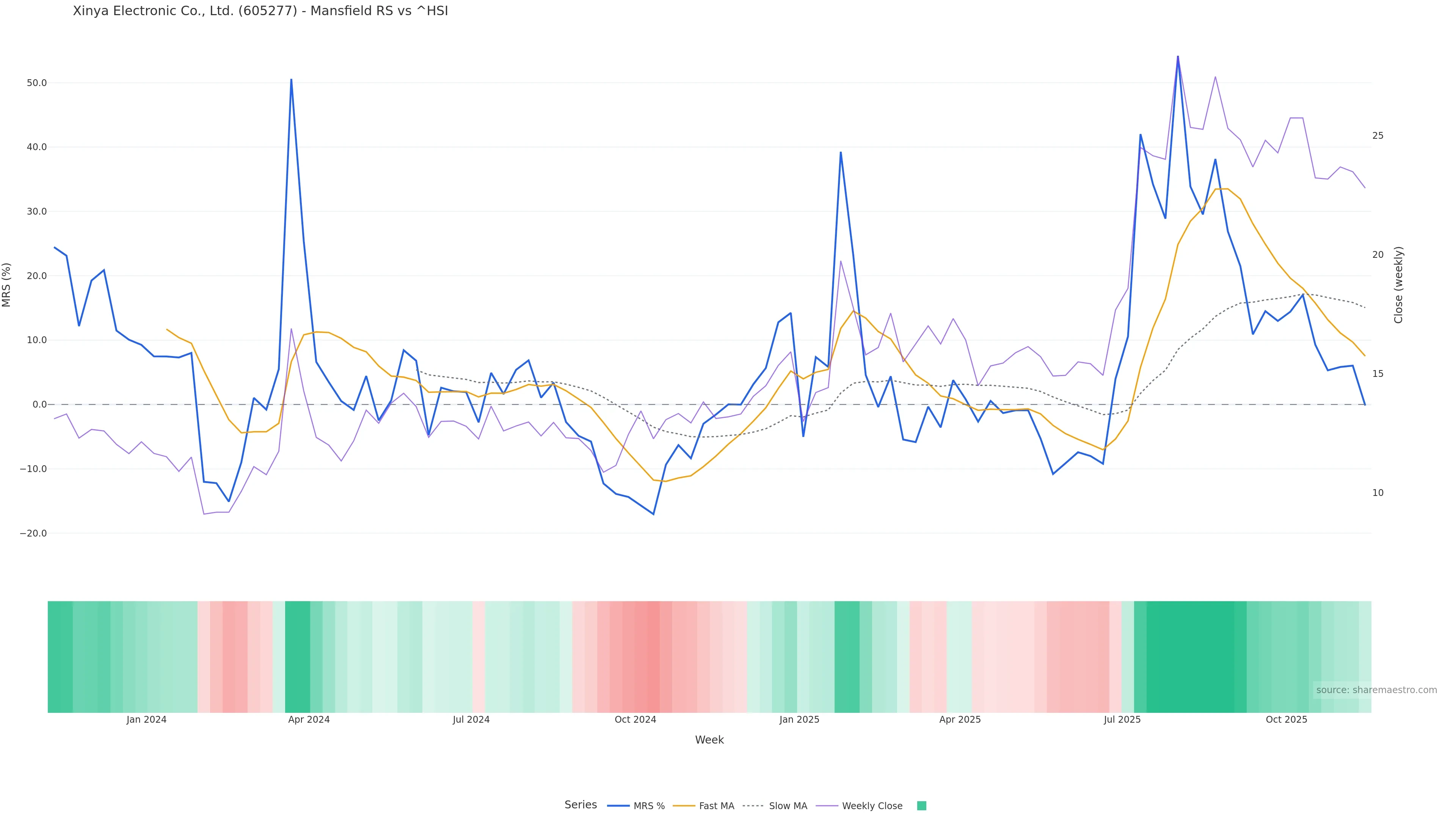The width and height of the screenshot is (1456, 819).
Task: Click the chart title Xinya Electronic Co.
Action: click(x=260, y=11)
